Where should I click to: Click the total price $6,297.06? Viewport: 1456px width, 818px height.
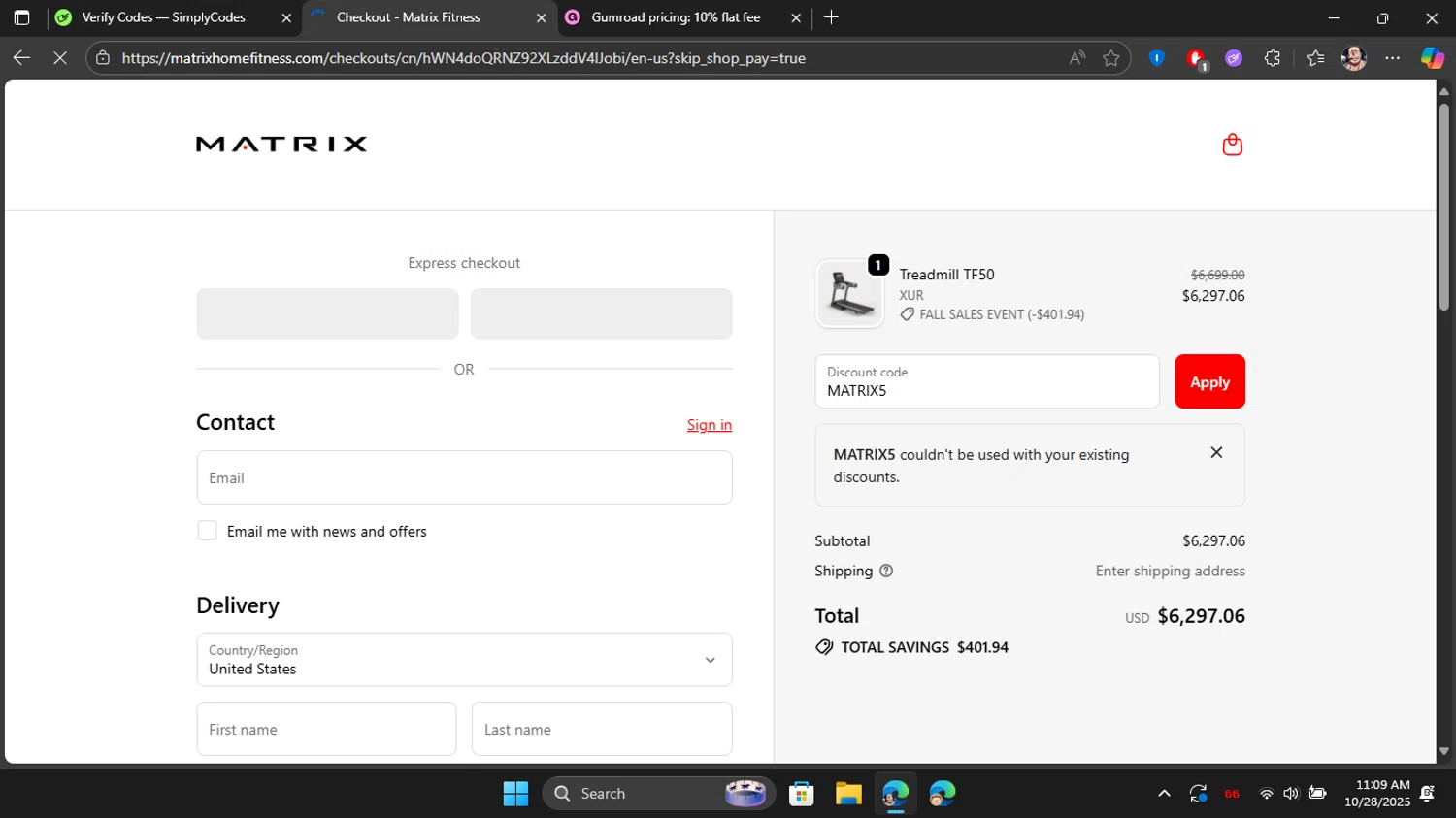click(1201, 616)
